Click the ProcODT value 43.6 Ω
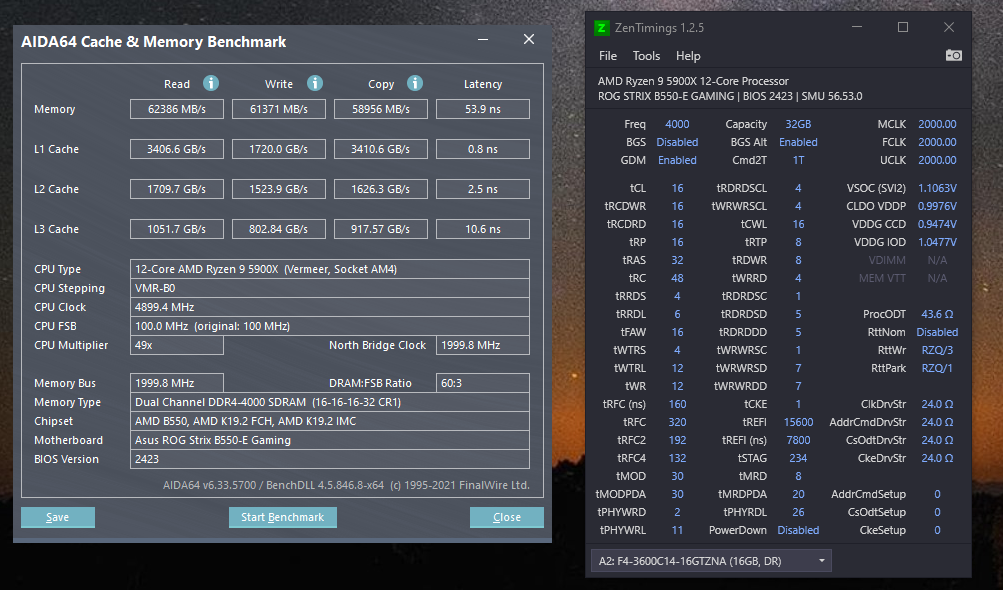 tap(937, 314)
